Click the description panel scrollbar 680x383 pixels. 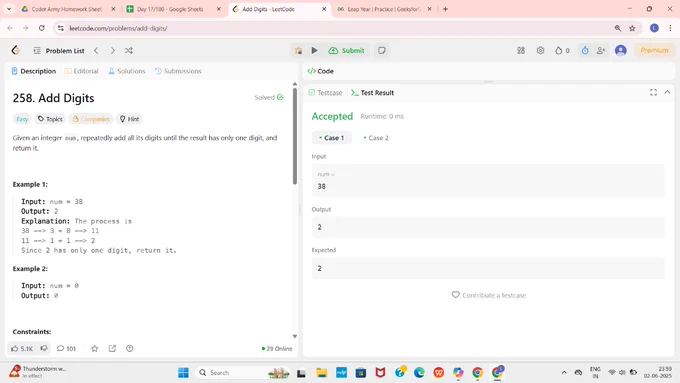coord(295,137)
